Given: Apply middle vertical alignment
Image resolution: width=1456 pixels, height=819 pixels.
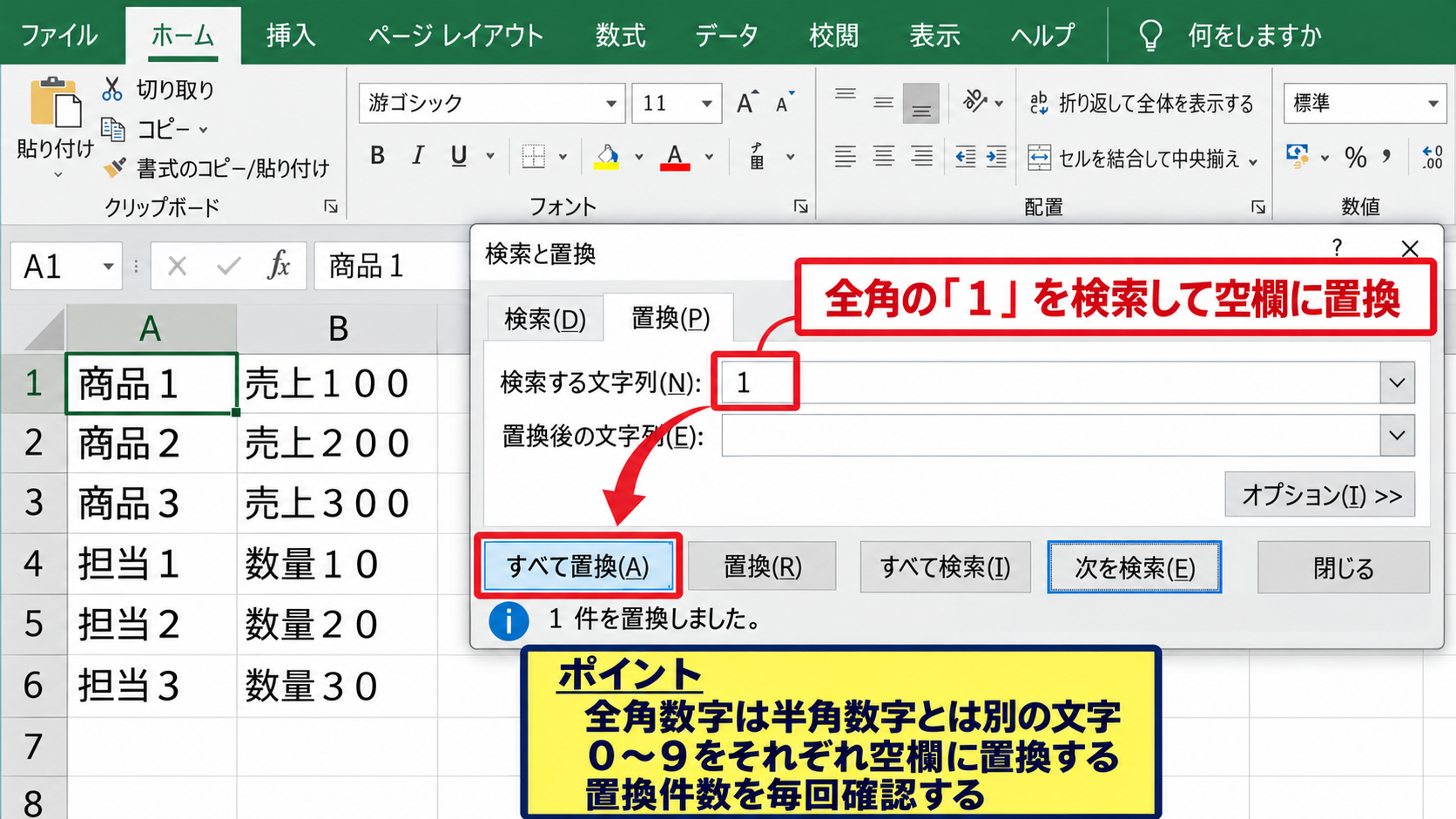Looking at the screenshot, I should point(883,103).
